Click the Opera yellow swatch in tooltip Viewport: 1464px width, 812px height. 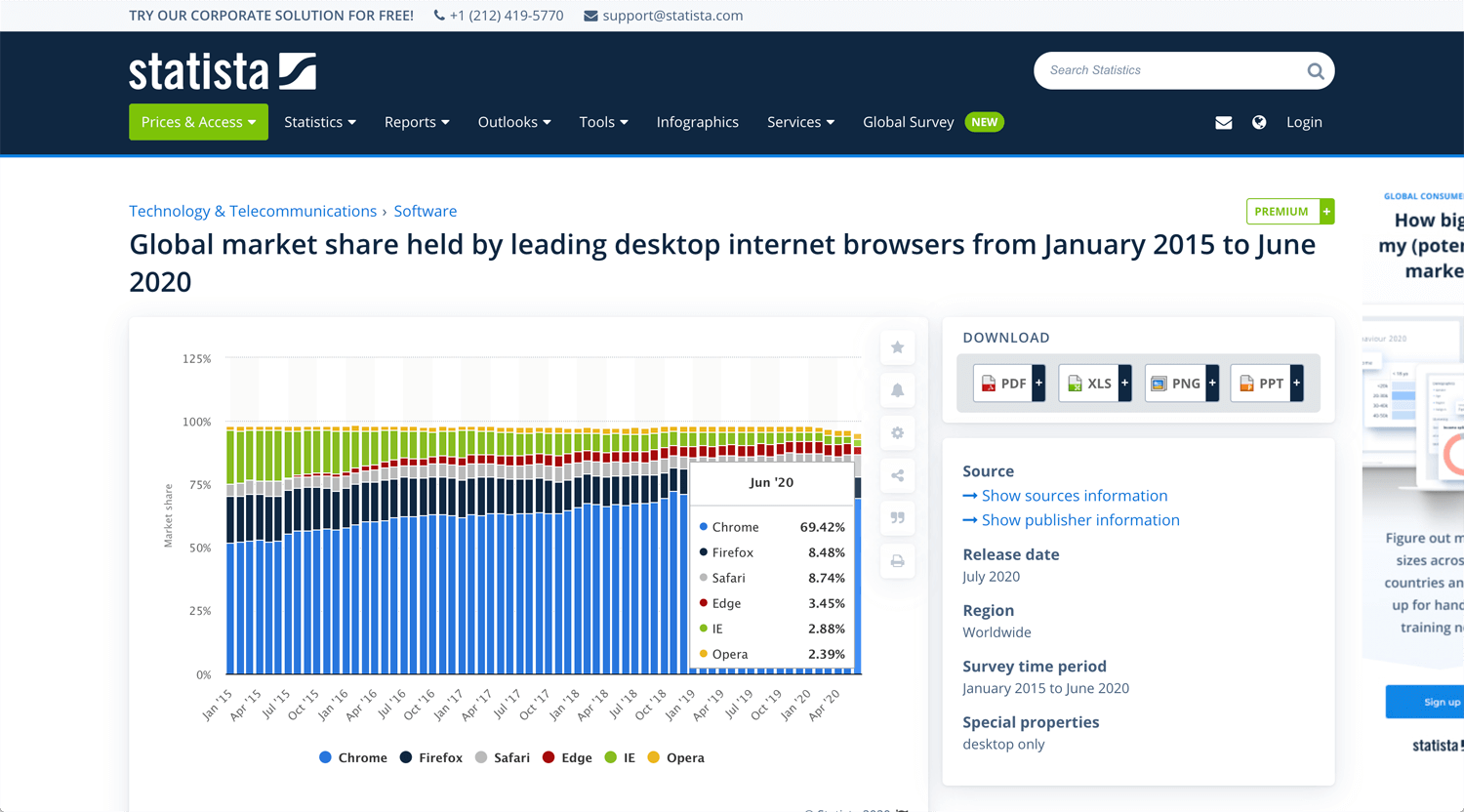tap(704, 654)
